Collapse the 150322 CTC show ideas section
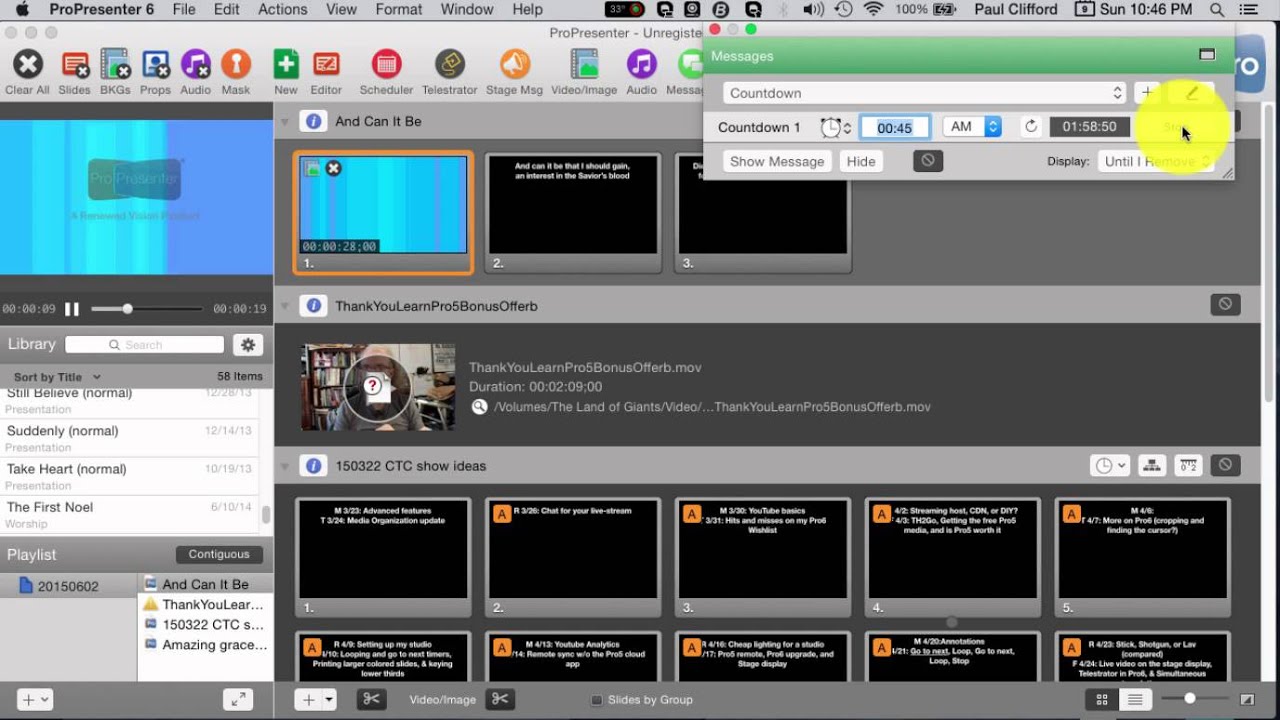 pyautogui.click(x=285, y=466)
